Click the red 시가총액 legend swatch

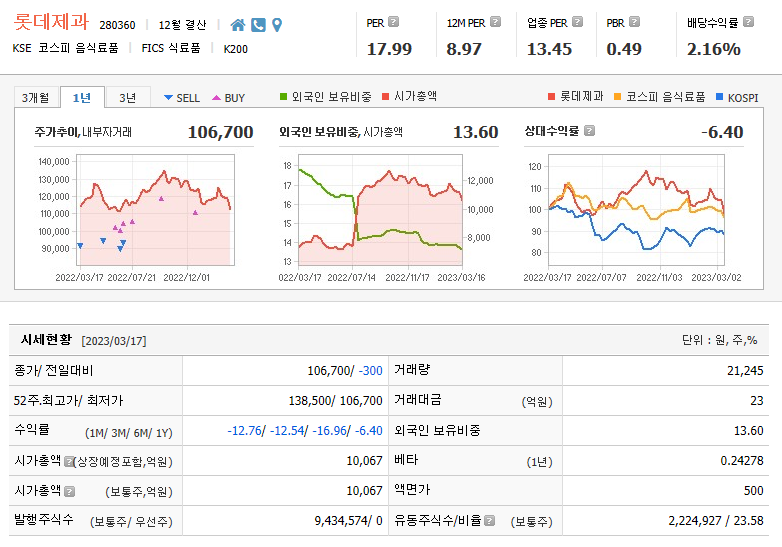coord(385,96)
